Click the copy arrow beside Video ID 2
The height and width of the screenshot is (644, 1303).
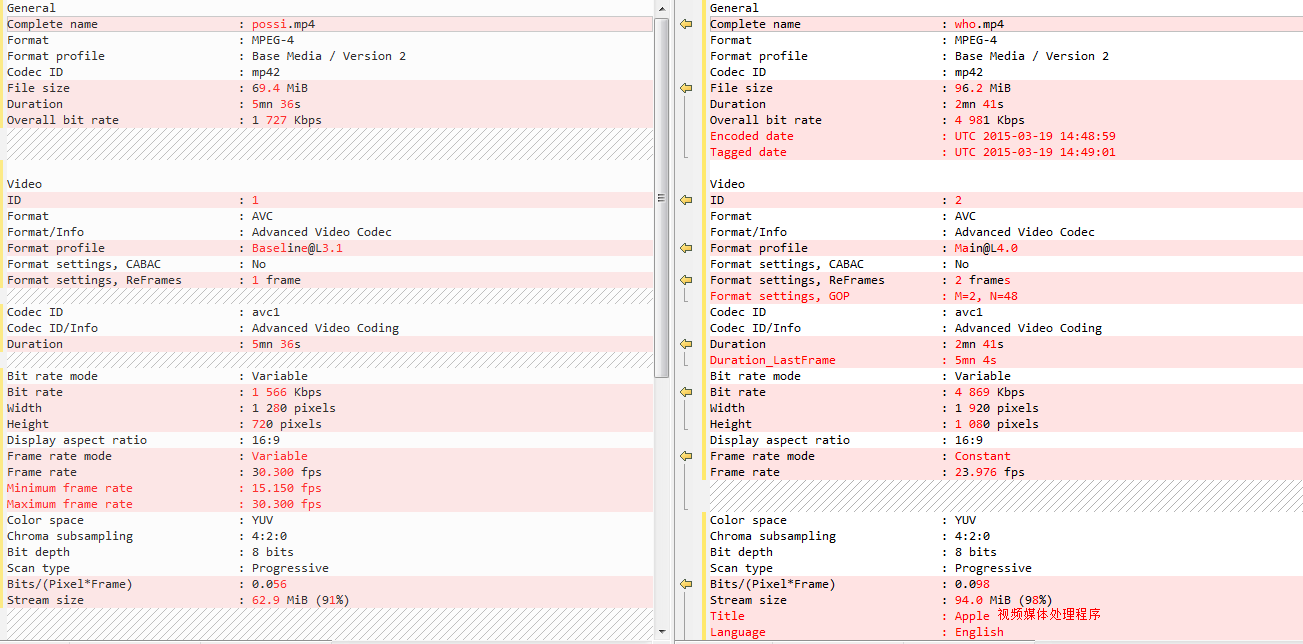point(686,200)
